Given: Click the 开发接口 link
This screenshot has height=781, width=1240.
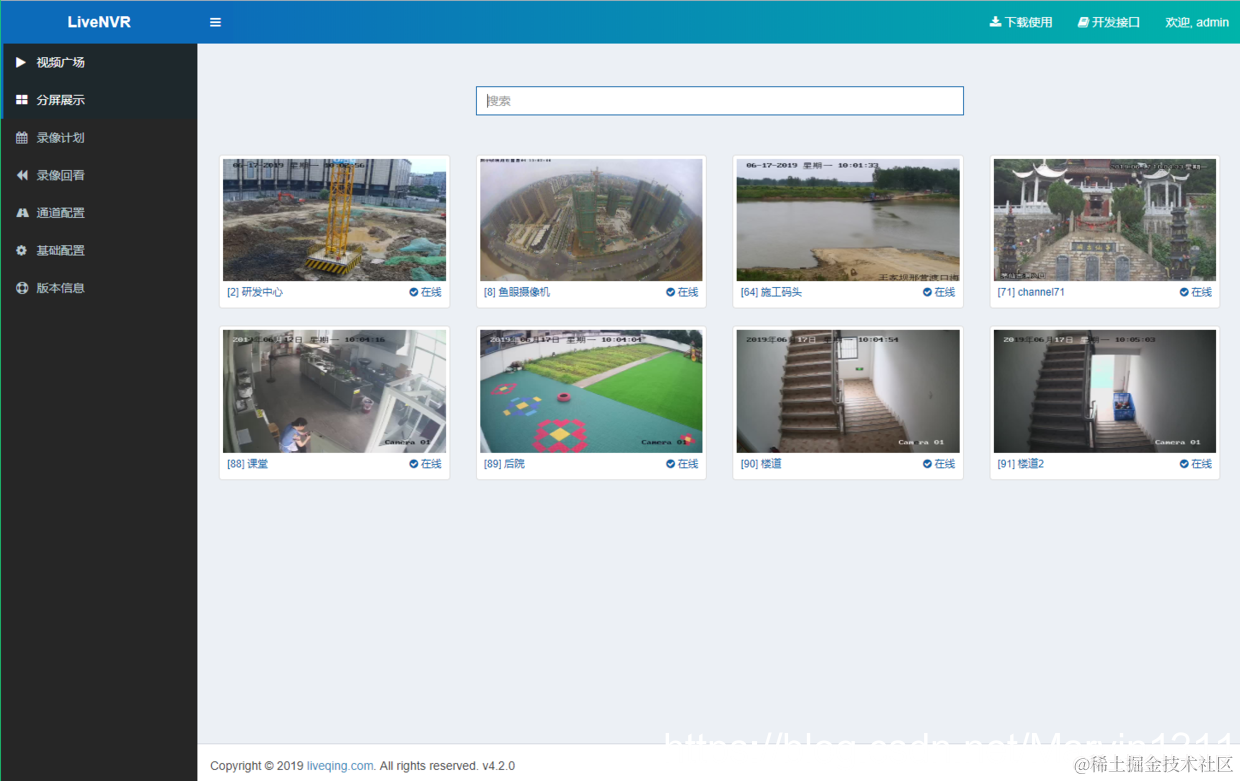Looking at the screenshot, I should (x=1109, y=22).
